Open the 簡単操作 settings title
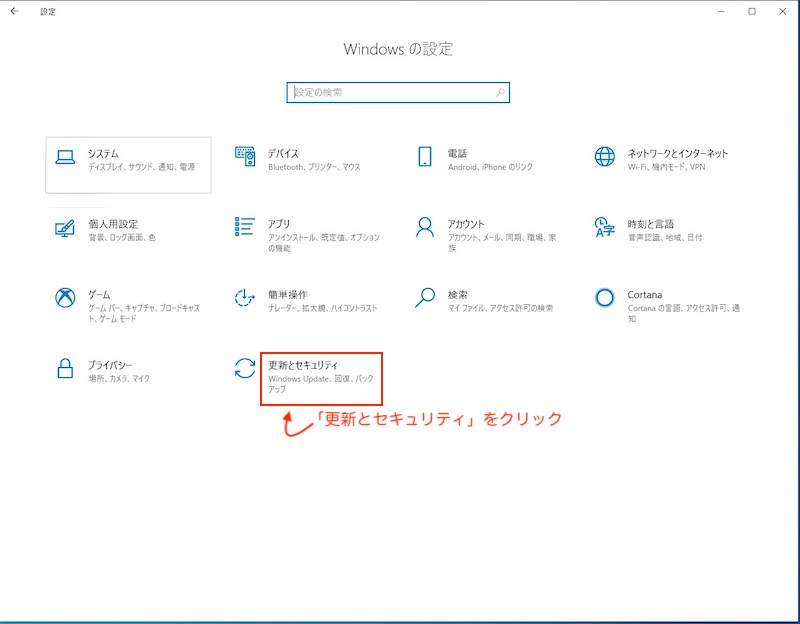This screenshot has height=624, width=800. [288, 294]
